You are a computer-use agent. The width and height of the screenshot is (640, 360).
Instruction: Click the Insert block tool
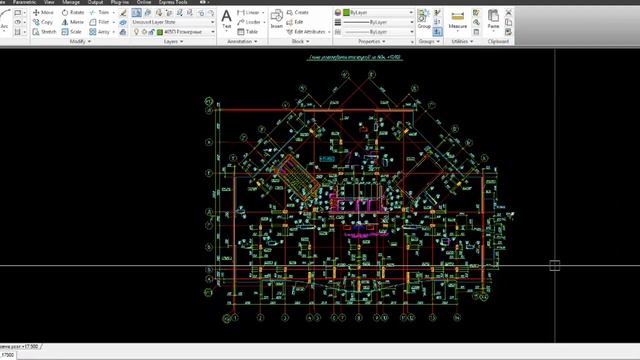click(x=277, y=20)
